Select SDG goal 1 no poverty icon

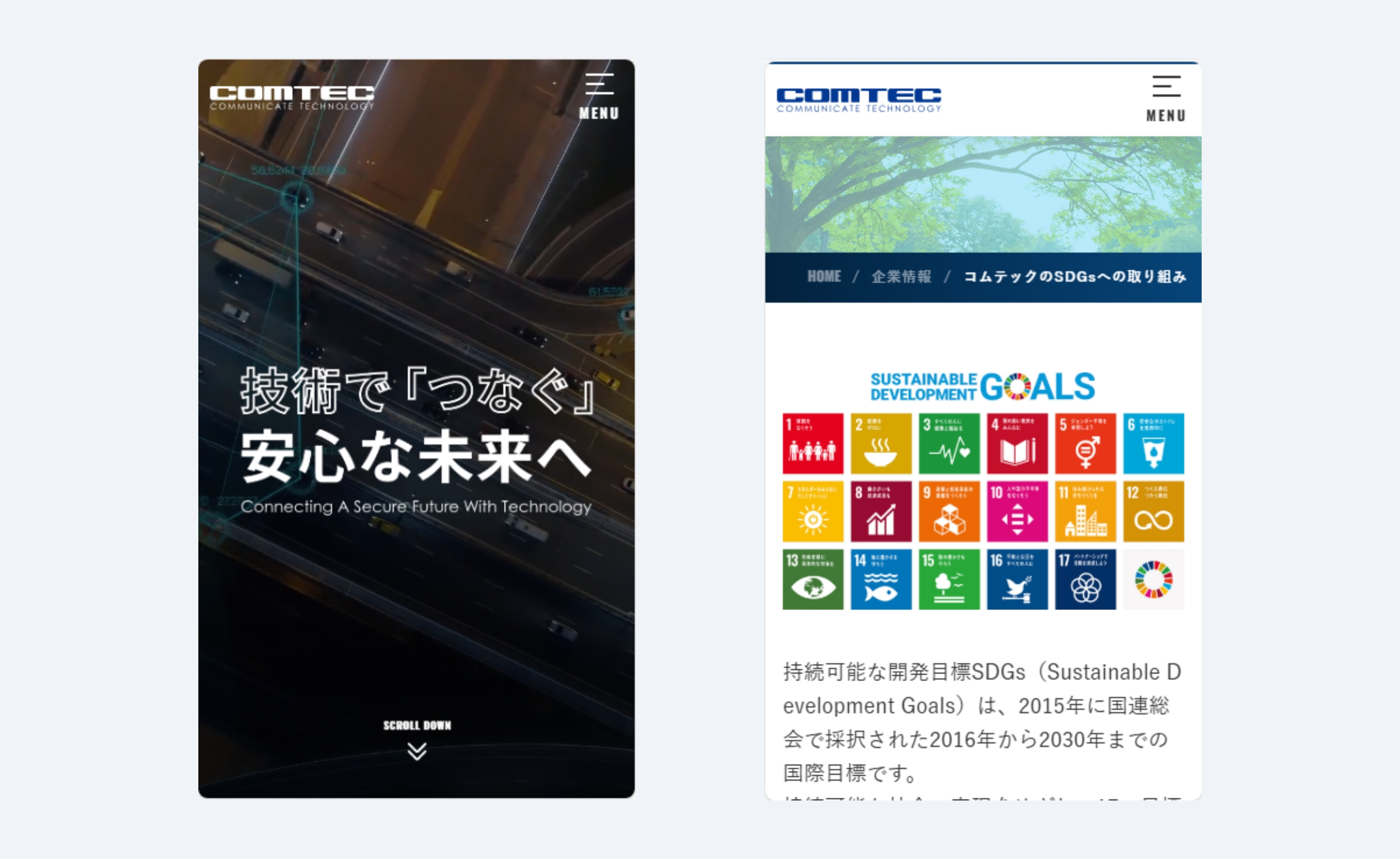tap(813, 443)
